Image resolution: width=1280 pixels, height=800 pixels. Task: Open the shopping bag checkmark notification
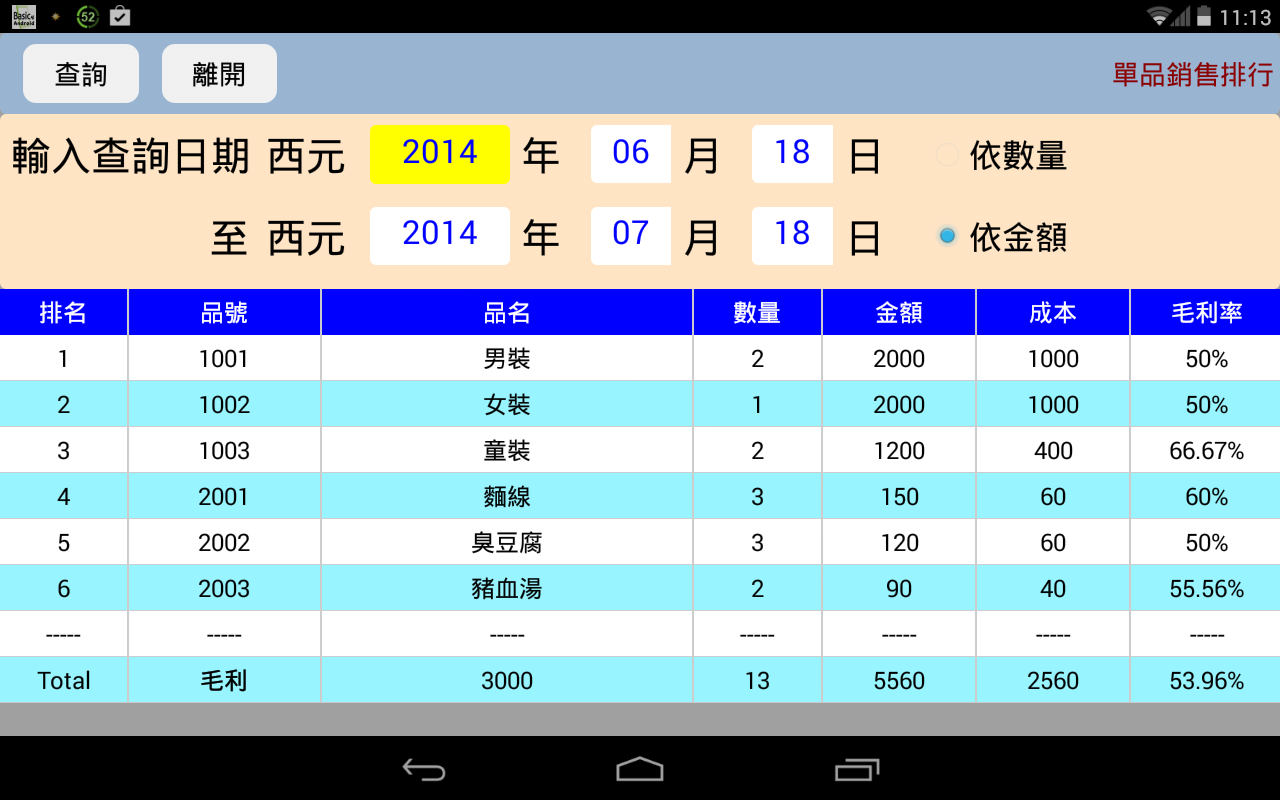(x=120, y=16)
